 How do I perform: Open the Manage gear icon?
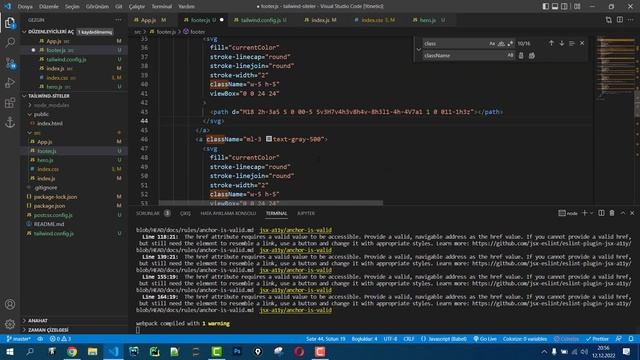point(10,324)
